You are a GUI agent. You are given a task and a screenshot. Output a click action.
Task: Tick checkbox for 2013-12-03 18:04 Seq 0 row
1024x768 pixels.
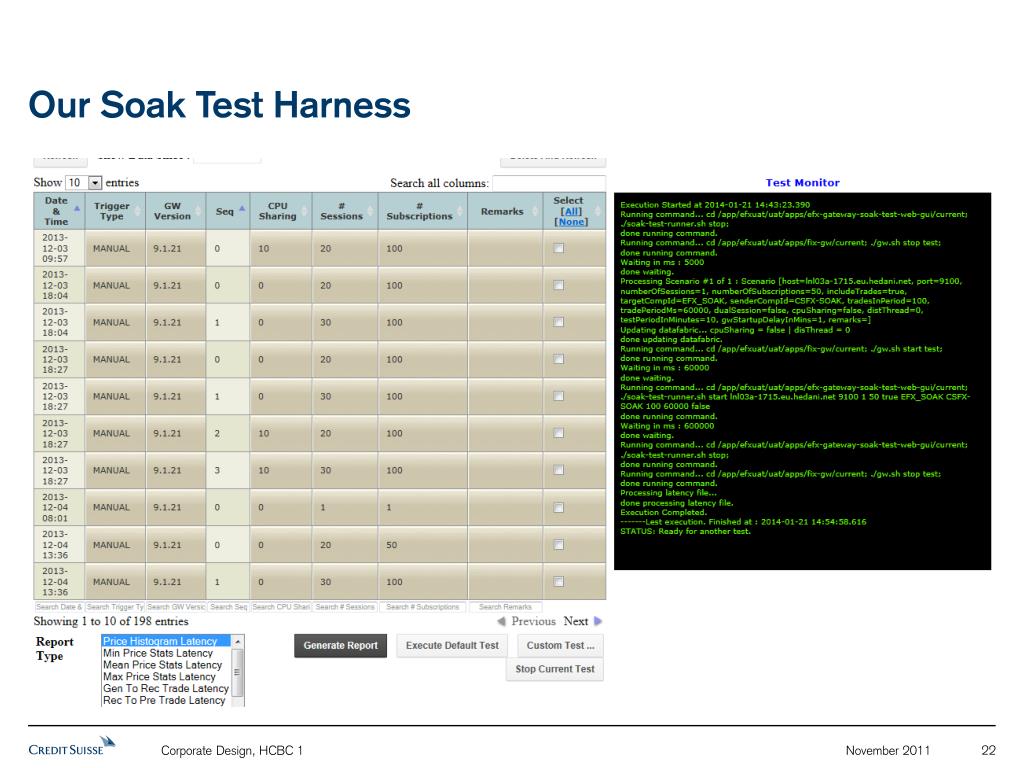point(558,285)
